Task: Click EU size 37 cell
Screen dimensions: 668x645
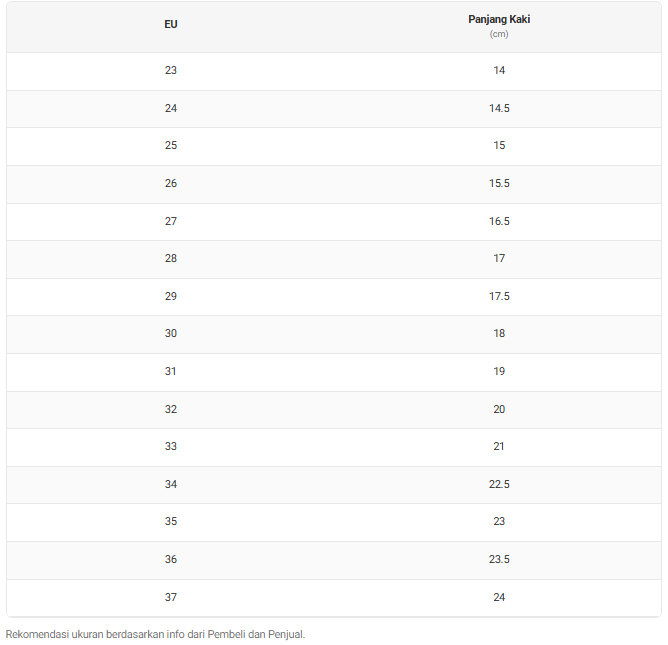Action: 171,597
